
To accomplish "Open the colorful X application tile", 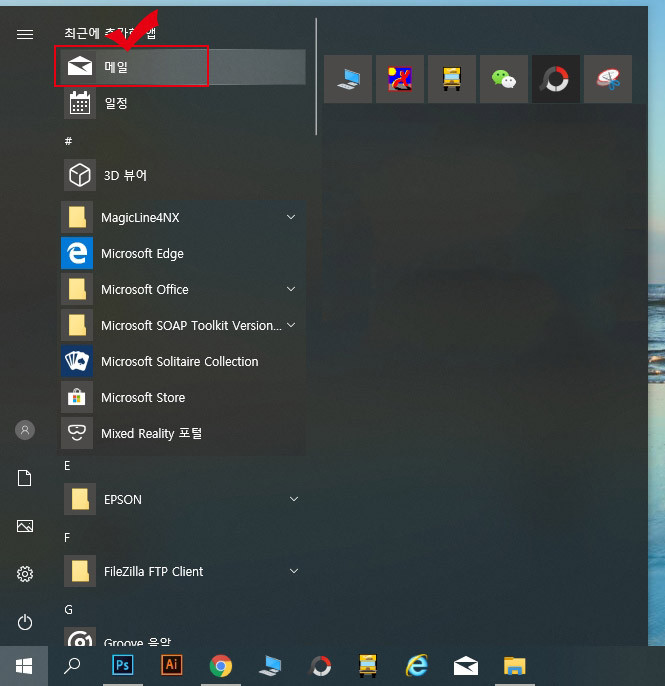I will (400, 79).
